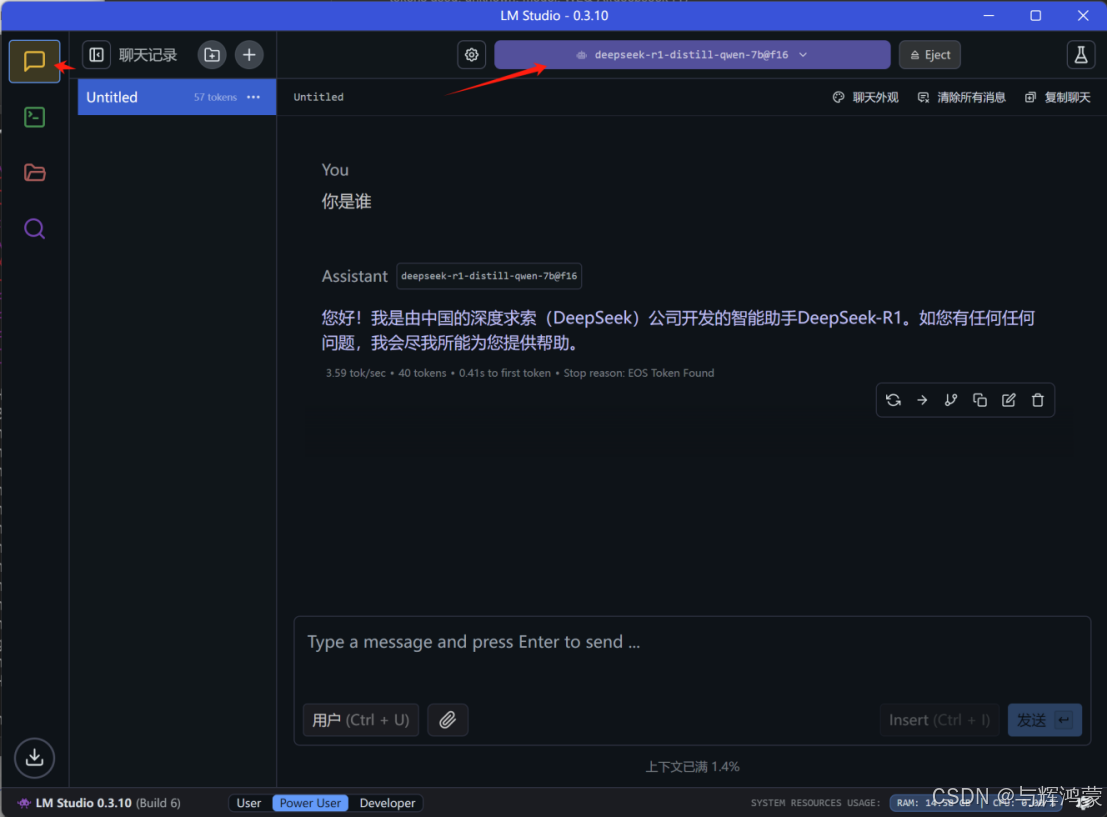Screen dimensions: 1107x817
Task: Eject the loaded model
Action: coord(930,55)
